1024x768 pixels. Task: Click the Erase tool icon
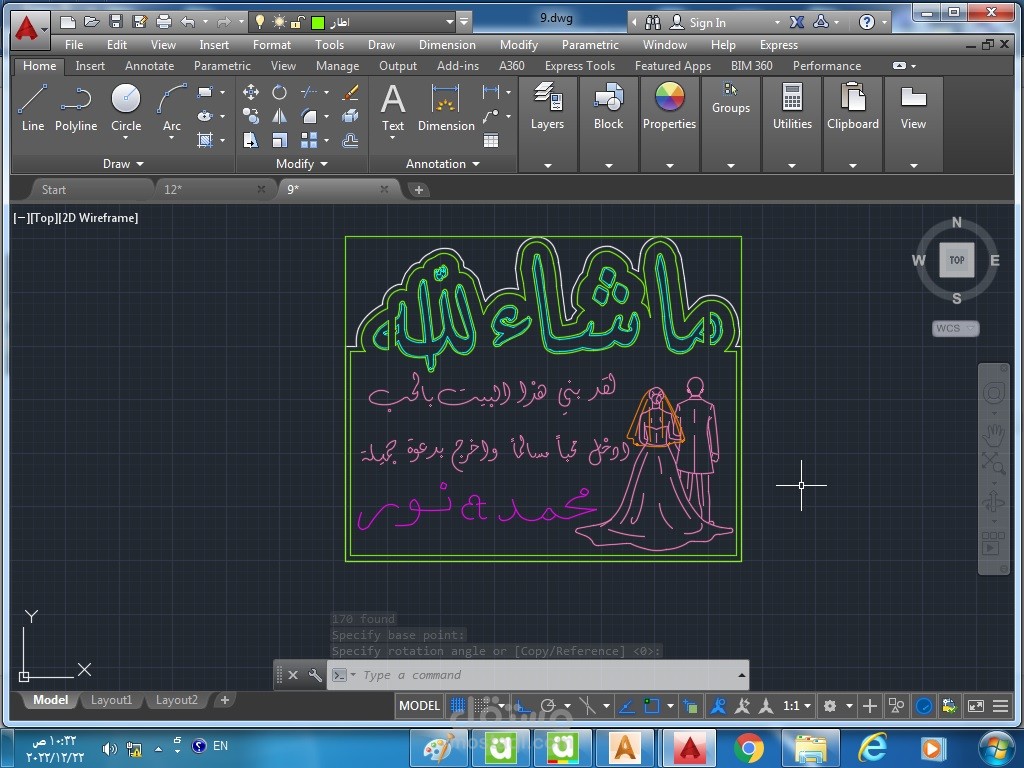coord(351,92)
